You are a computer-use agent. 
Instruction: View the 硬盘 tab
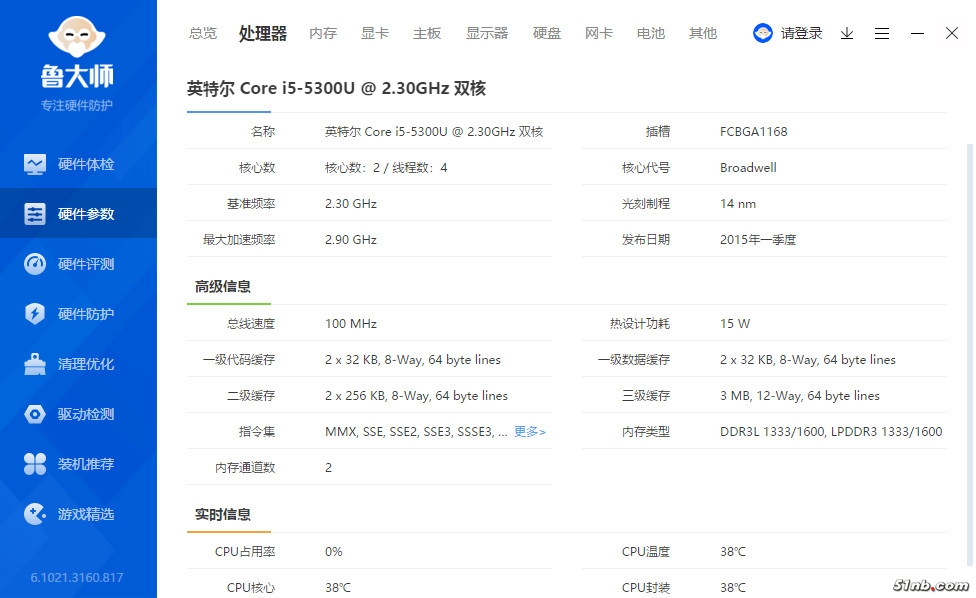coord(547,33)
